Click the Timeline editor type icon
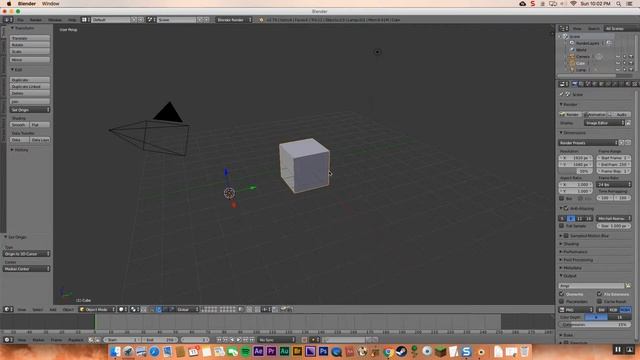 8,340
